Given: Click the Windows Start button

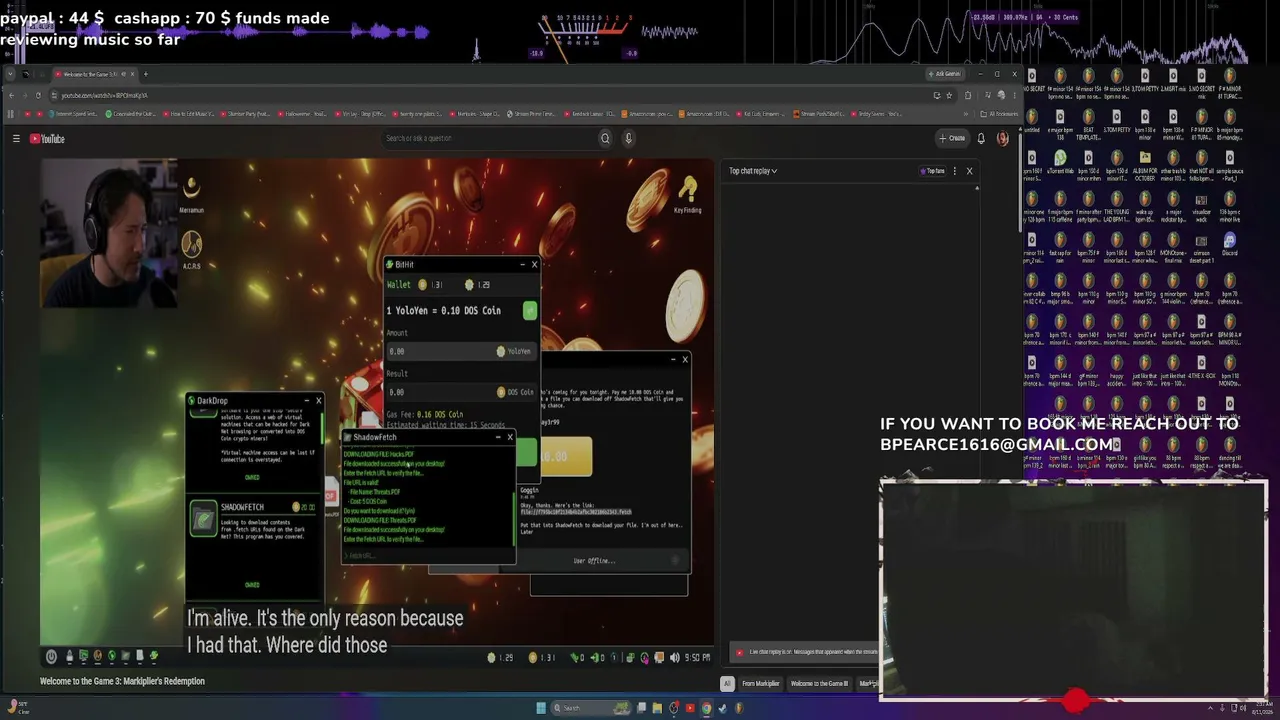Looking at the screenshot, I should pyautogui.click(x=541, y=708).
